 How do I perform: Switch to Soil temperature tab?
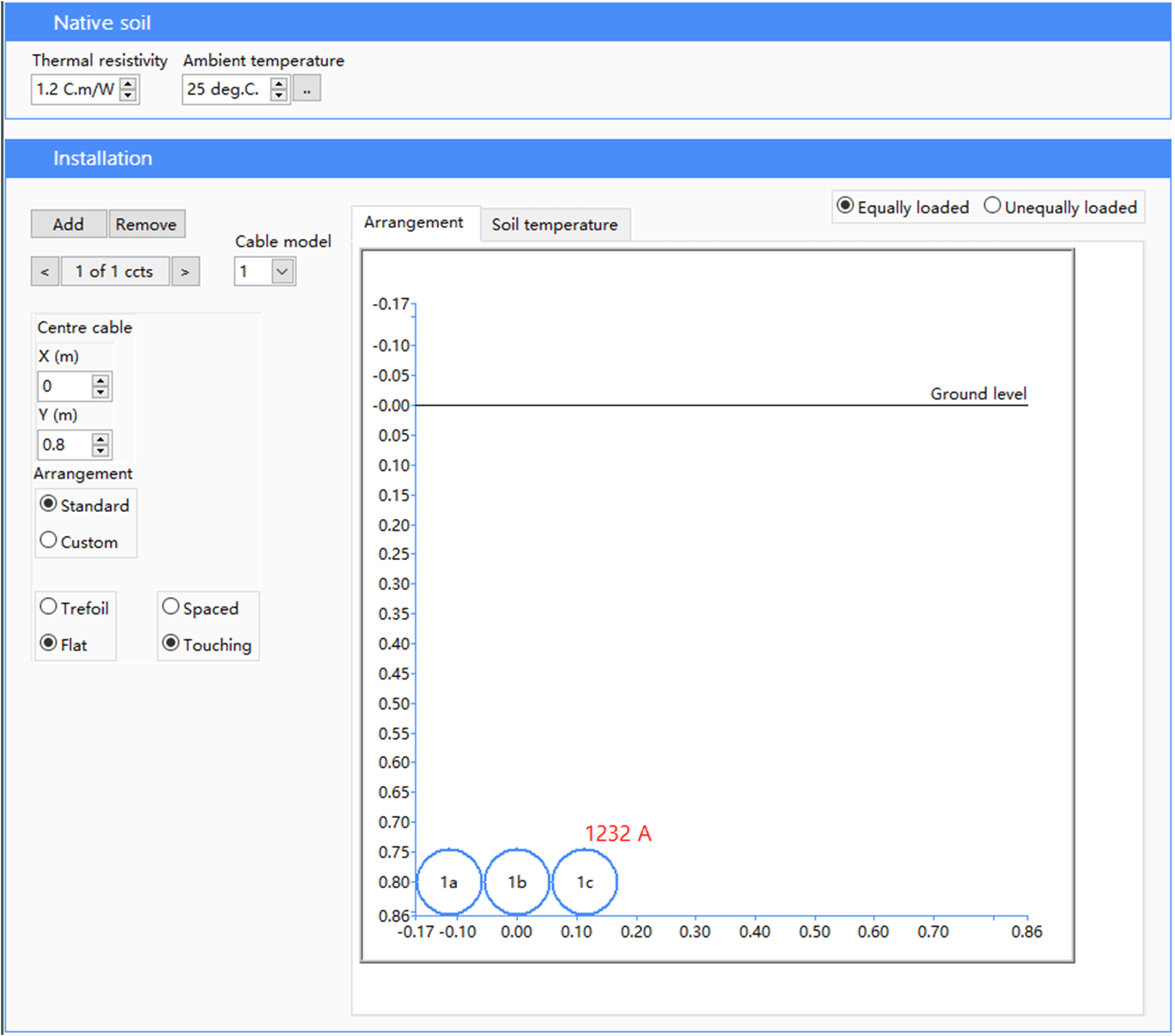pyautogui.click(x=554, y=225)
